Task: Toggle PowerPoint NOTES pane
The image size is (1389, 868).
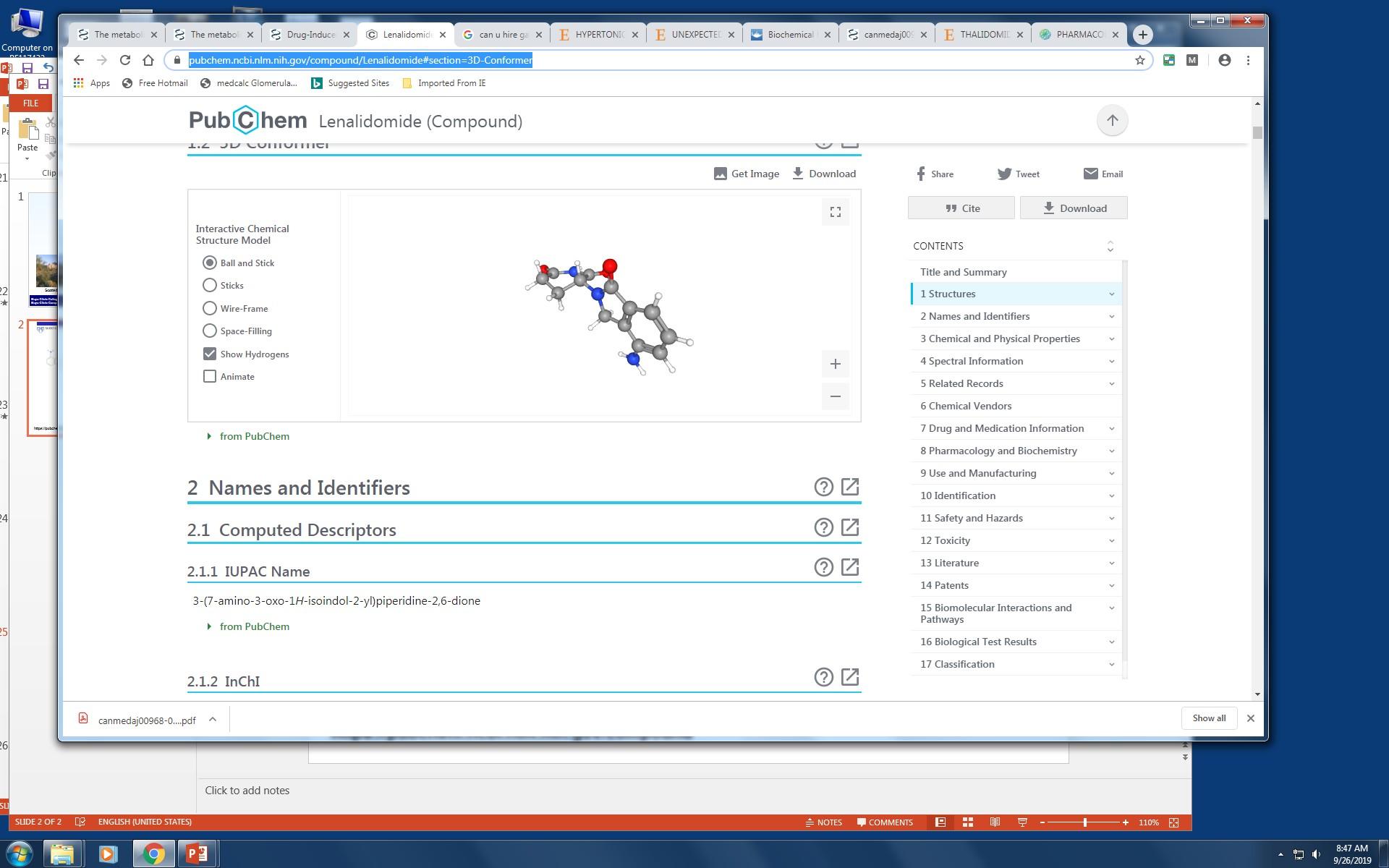Action: (823, 822)
